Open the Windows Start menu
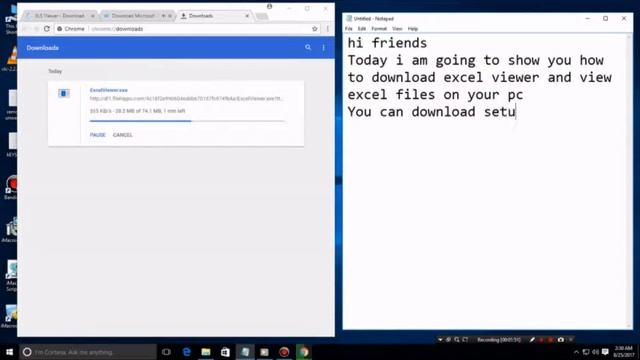The image size is (640, 360). tap(9, 352)
